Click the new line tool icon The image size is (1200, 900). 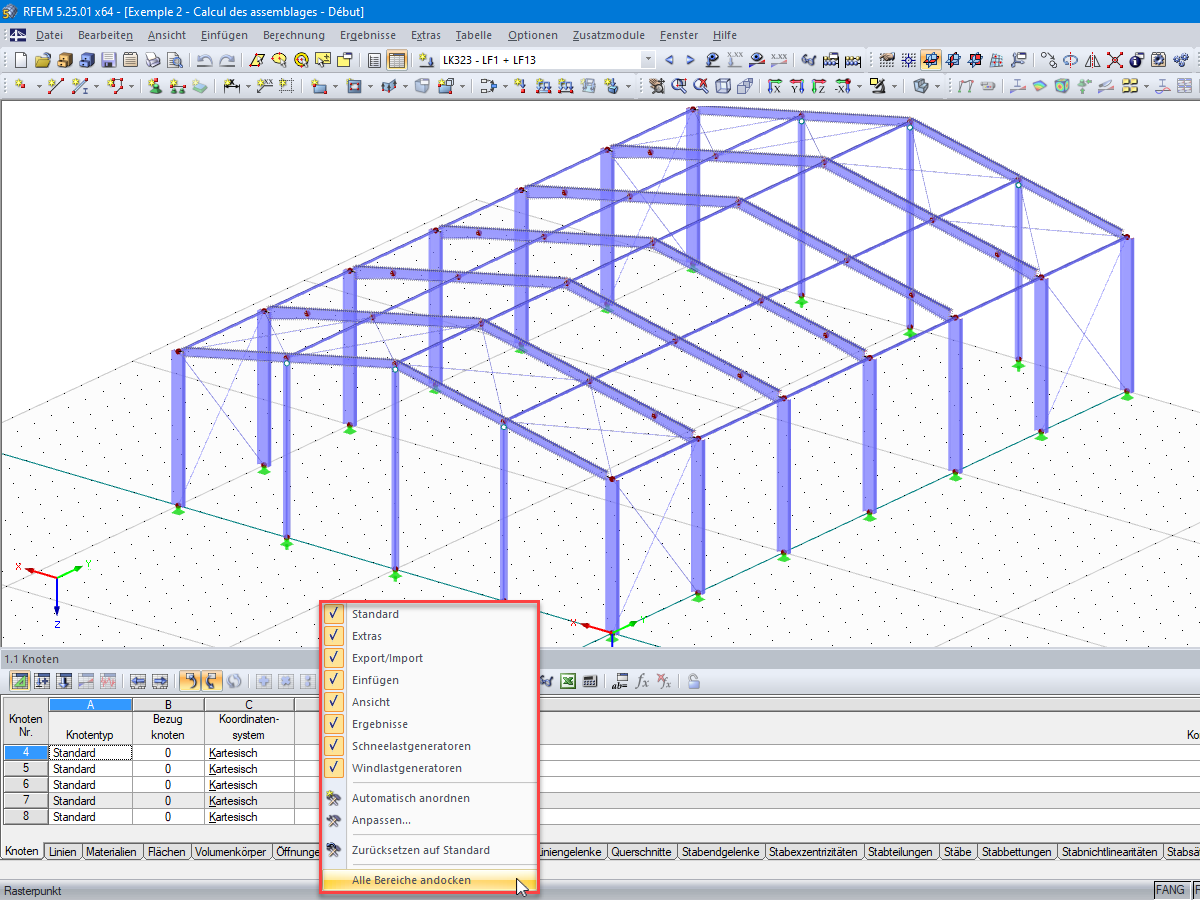coord(55,86)
